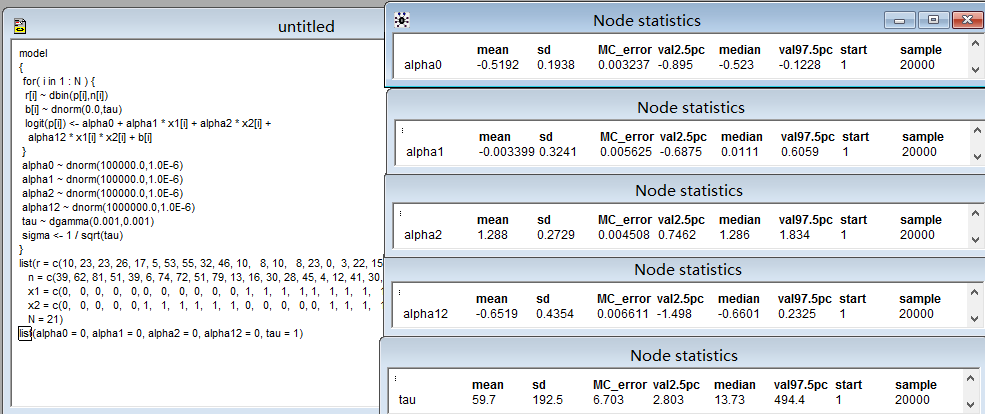The width and height of the screenshot is (985, 414).
Task: Click the Node statistics window icon for alpha0
Action: [402, 20]
